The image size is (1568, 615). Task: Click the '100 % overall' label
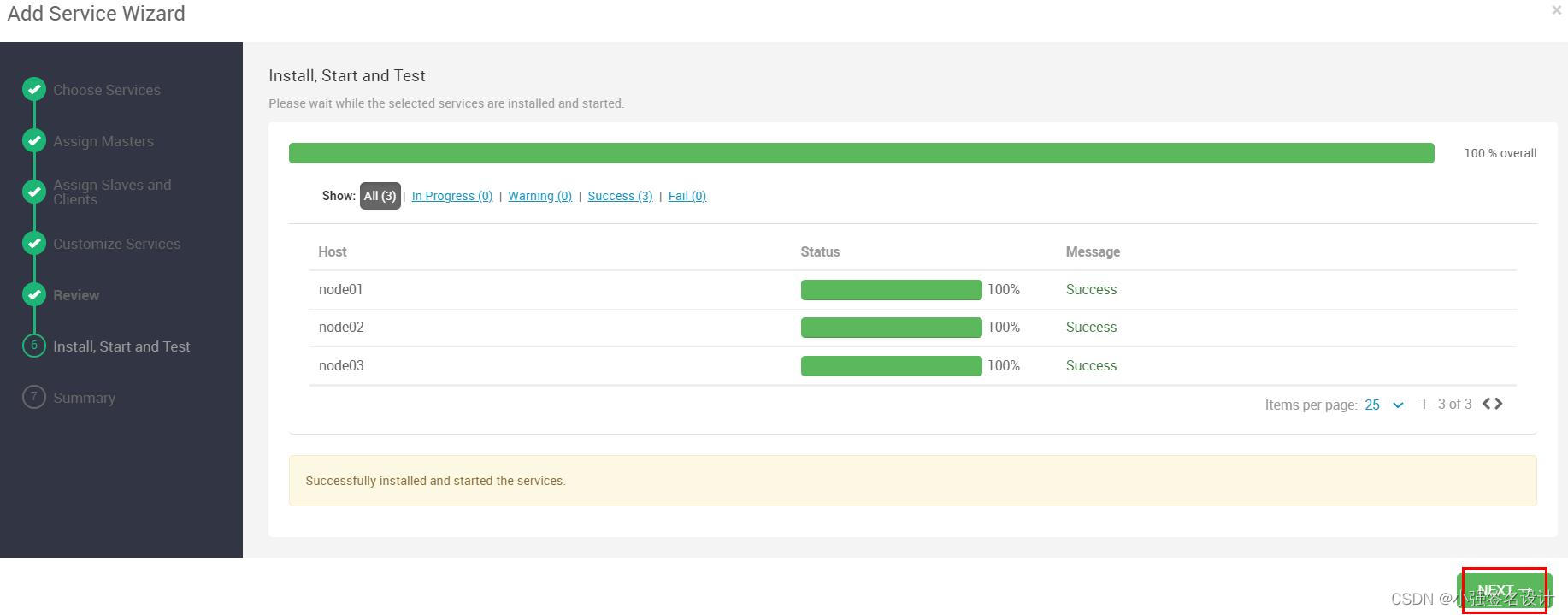click(x=1500, y=153)
